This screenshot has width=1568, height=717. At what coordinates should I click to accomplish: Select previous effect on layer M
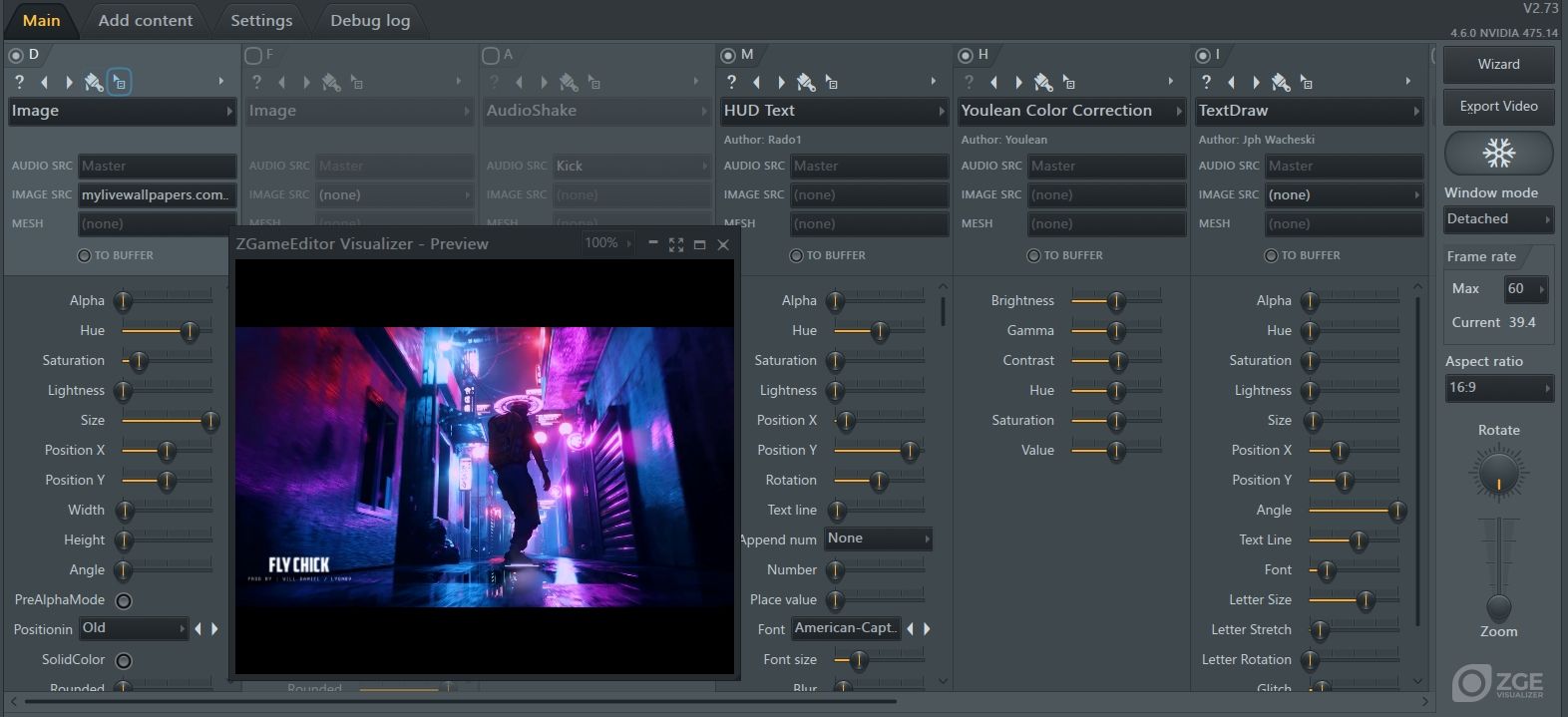[756, 82]
